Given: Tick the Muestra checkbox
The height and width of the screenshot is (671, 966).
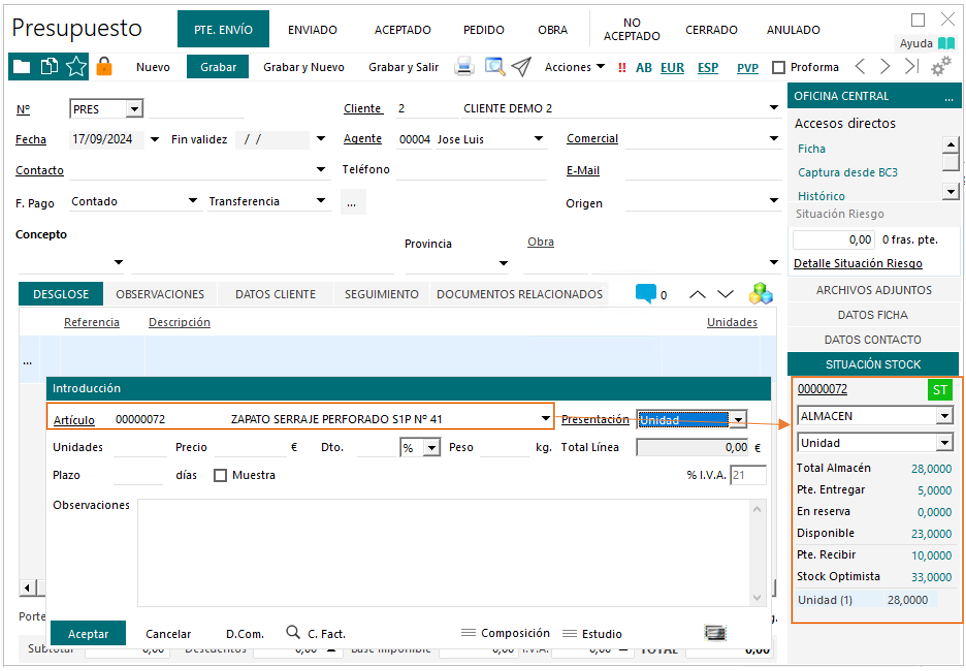Looking at the screenshot, I should pos(220,475).
